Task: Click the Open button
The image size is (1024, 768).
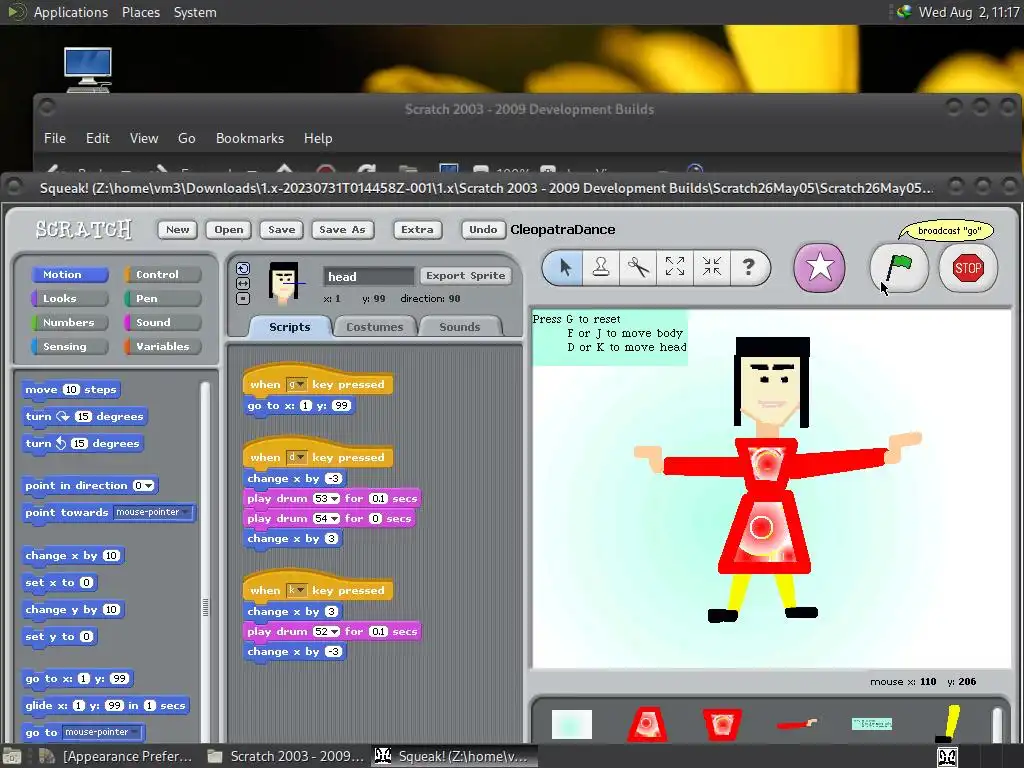Action: [229, 229]
